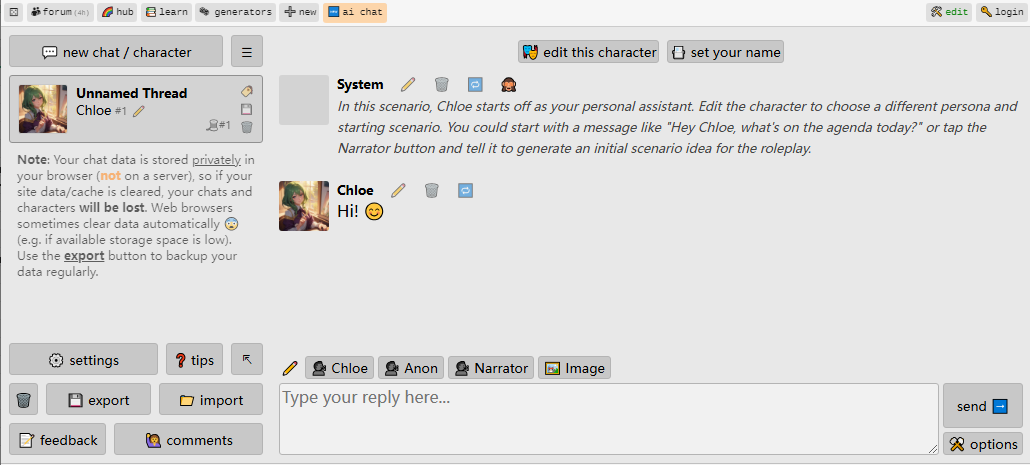
Task: Save thread using the floppy disk icon
Action: [x=247, y=109]
